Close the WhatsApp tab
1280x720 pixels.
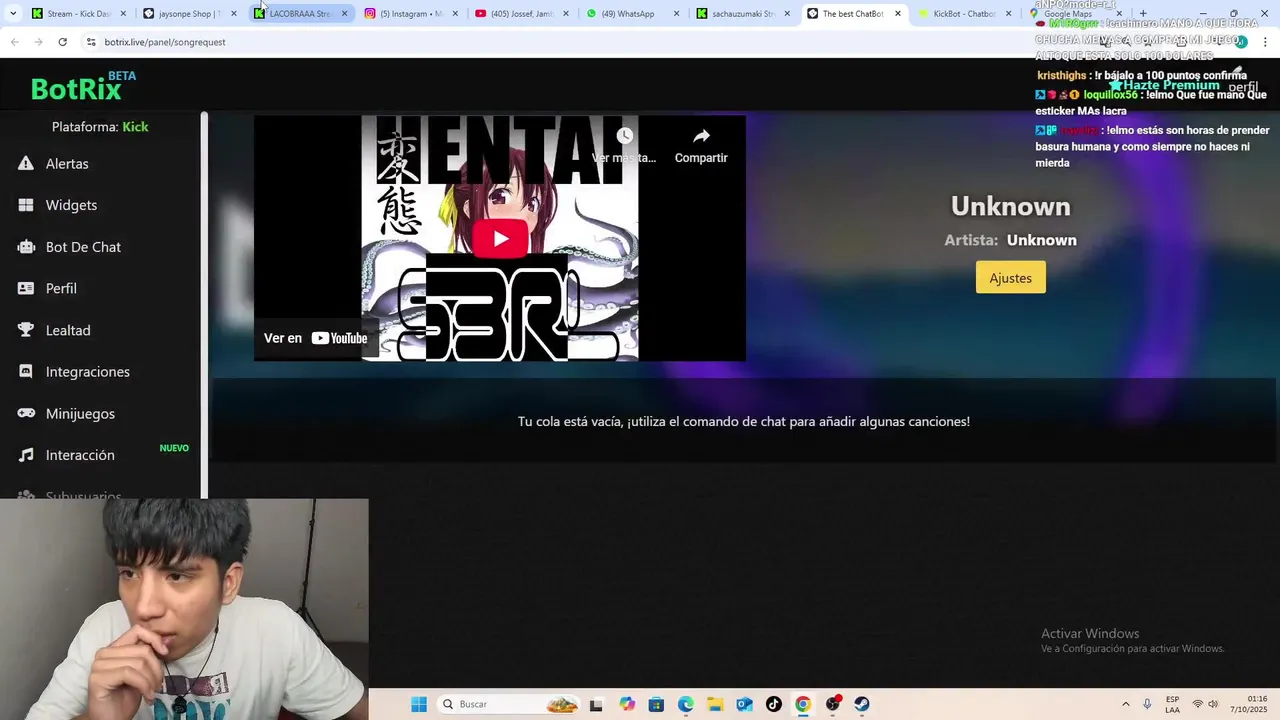(x=676, y=14)
